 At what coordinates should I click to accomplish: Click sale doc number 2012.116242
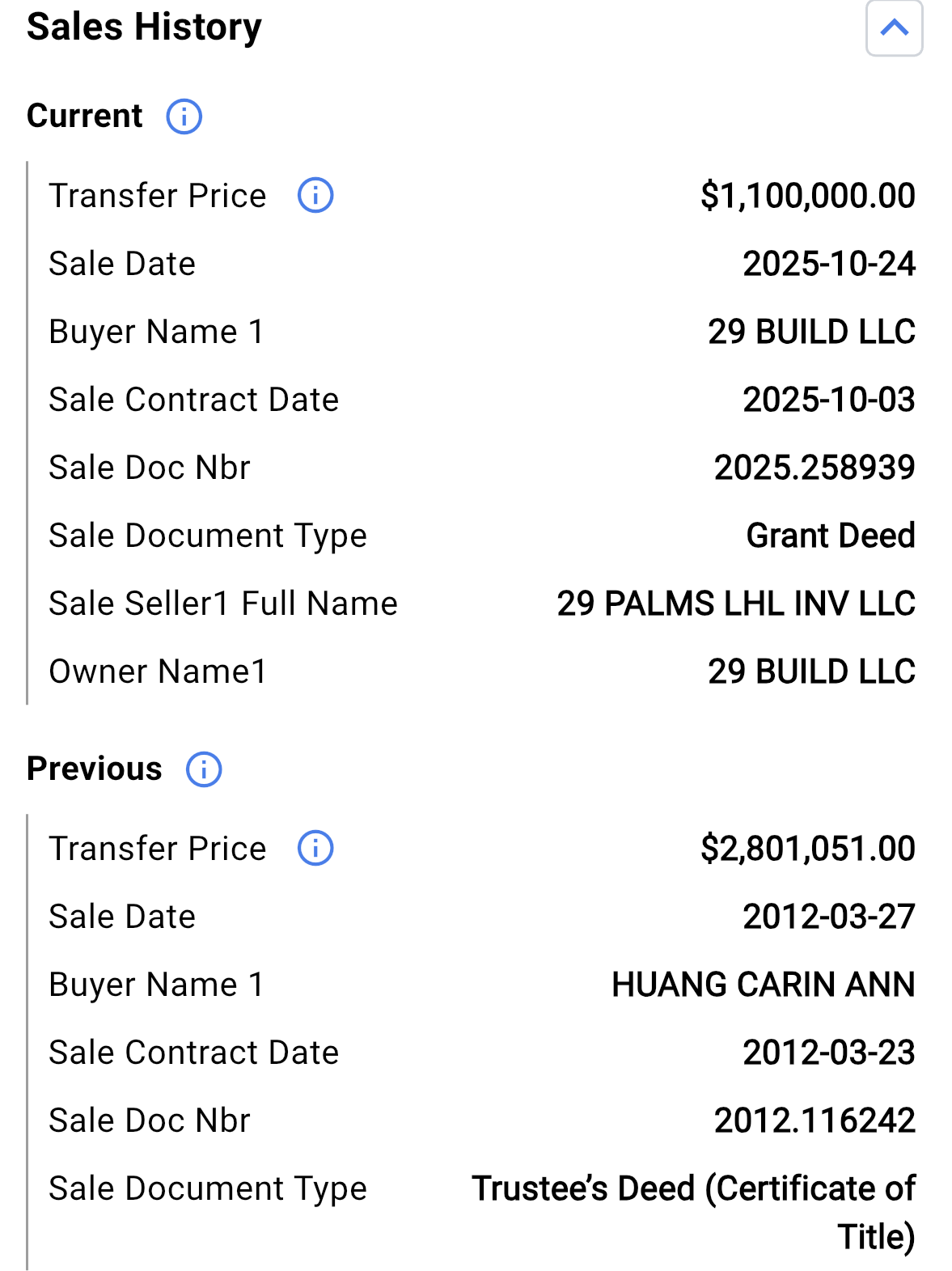point(814,1121)
